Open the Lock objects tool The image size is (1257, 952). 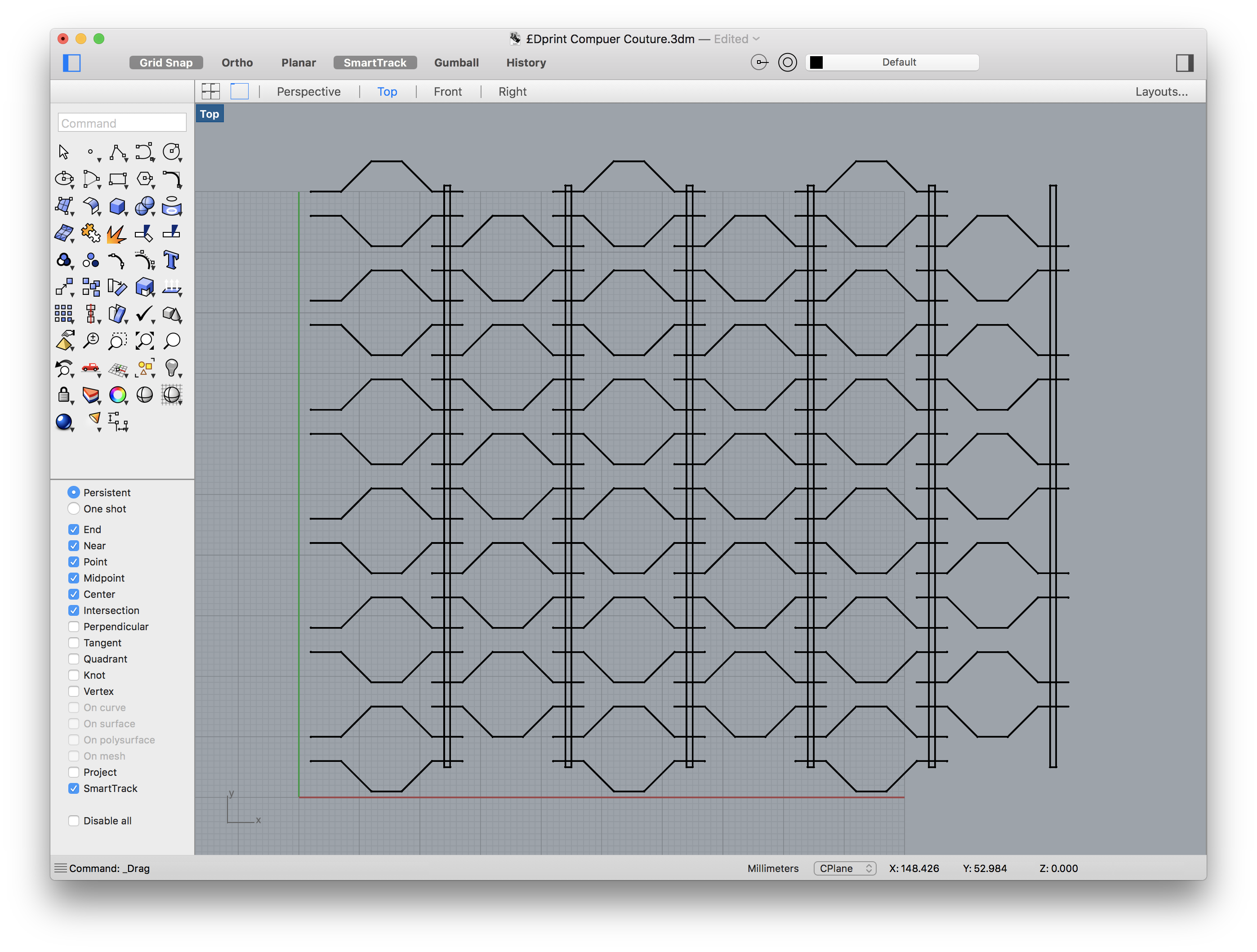click(64, 395)
